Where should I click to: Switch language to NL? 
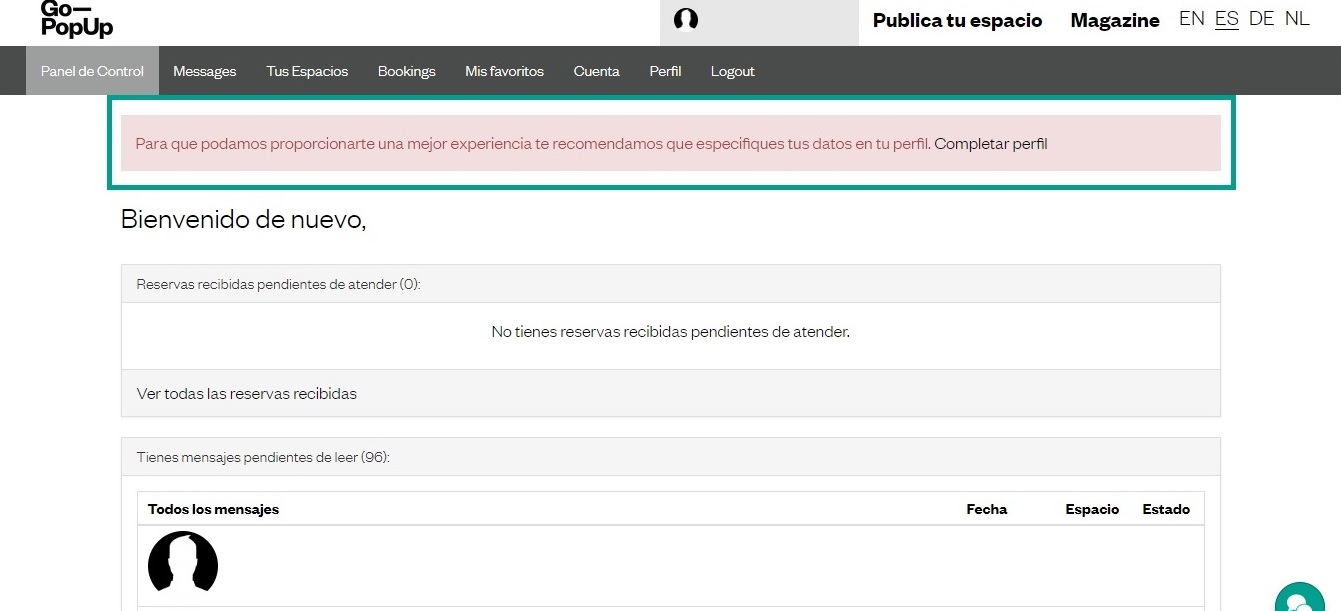1297,19
